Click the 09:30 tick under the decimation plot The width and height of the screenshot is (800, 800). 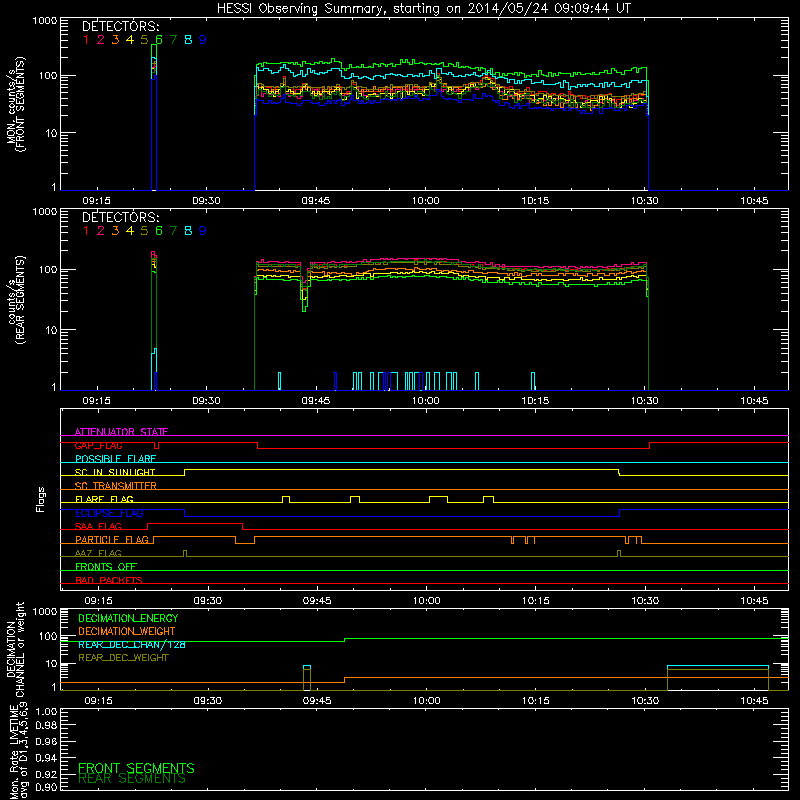208,701
